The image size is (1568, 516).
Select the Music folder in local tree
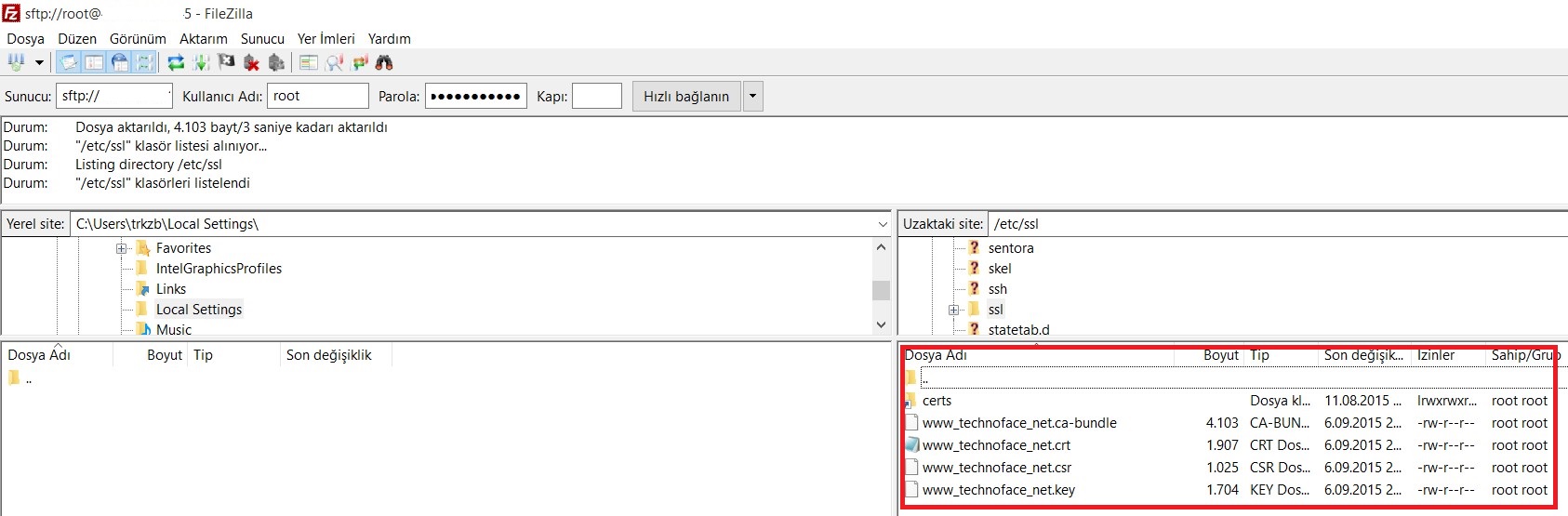tap(174, 329)
